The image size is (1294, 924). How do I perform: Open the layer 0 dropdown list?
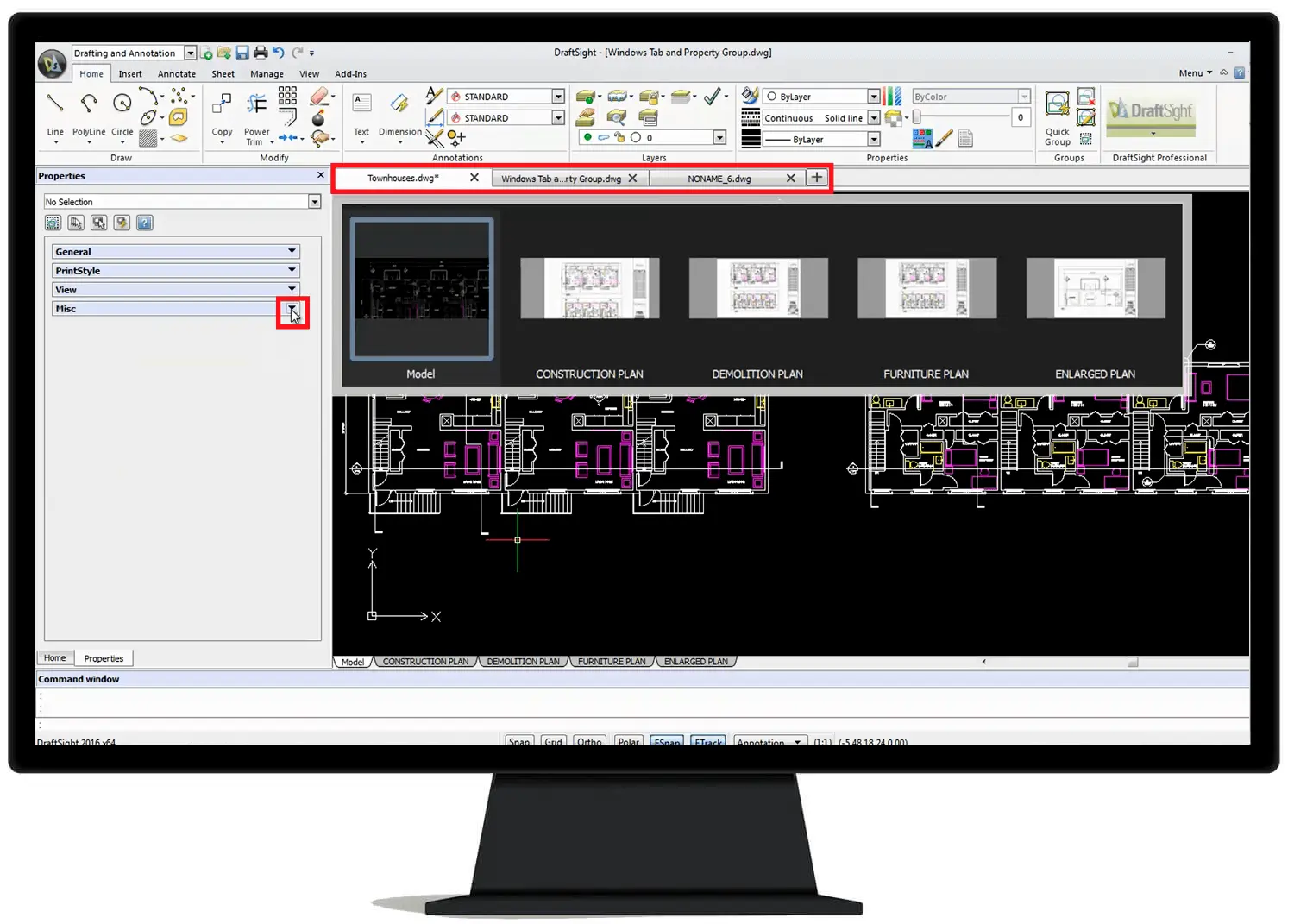pyautogui.click(x=719, y=138)
